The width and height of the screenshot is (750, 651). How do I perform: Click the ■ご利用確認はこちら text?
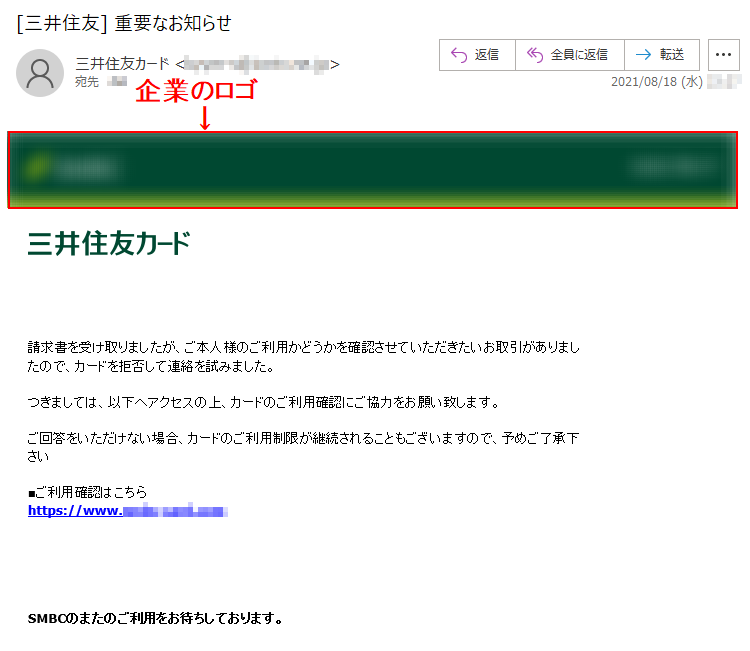pyautogui.click(x=88, y=492)
